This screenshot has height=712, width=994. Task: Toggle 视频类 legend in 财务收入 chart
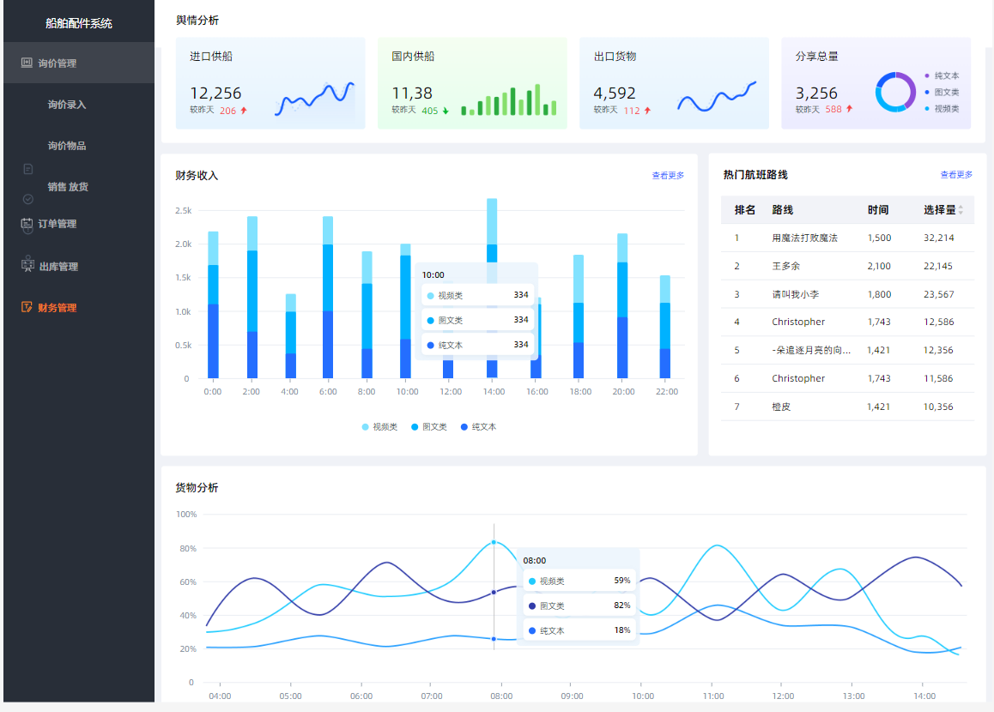tap(379, 427)
